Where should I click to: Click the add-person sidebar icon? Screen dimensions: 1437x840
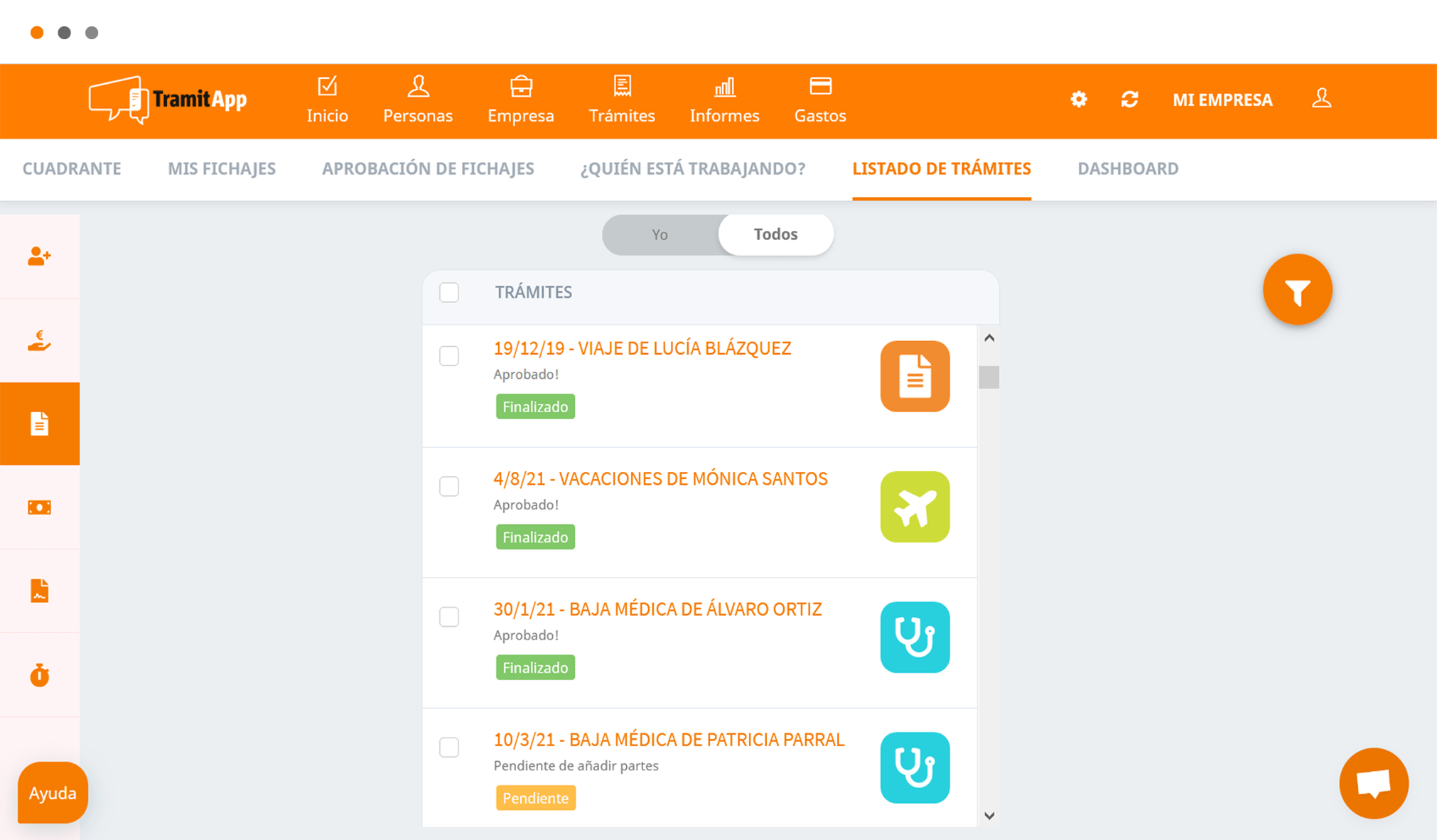(40, 257)
